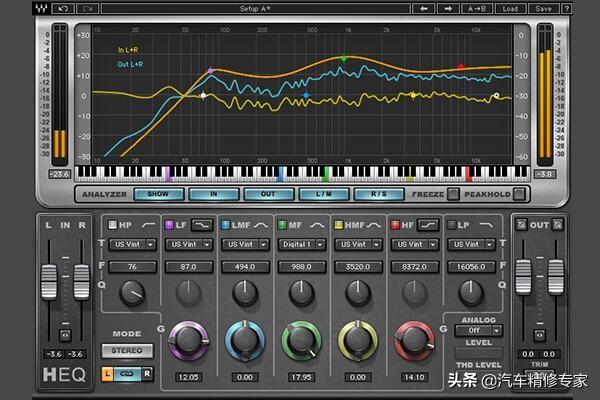Click the left output fader handle

[x=523, y=277]
